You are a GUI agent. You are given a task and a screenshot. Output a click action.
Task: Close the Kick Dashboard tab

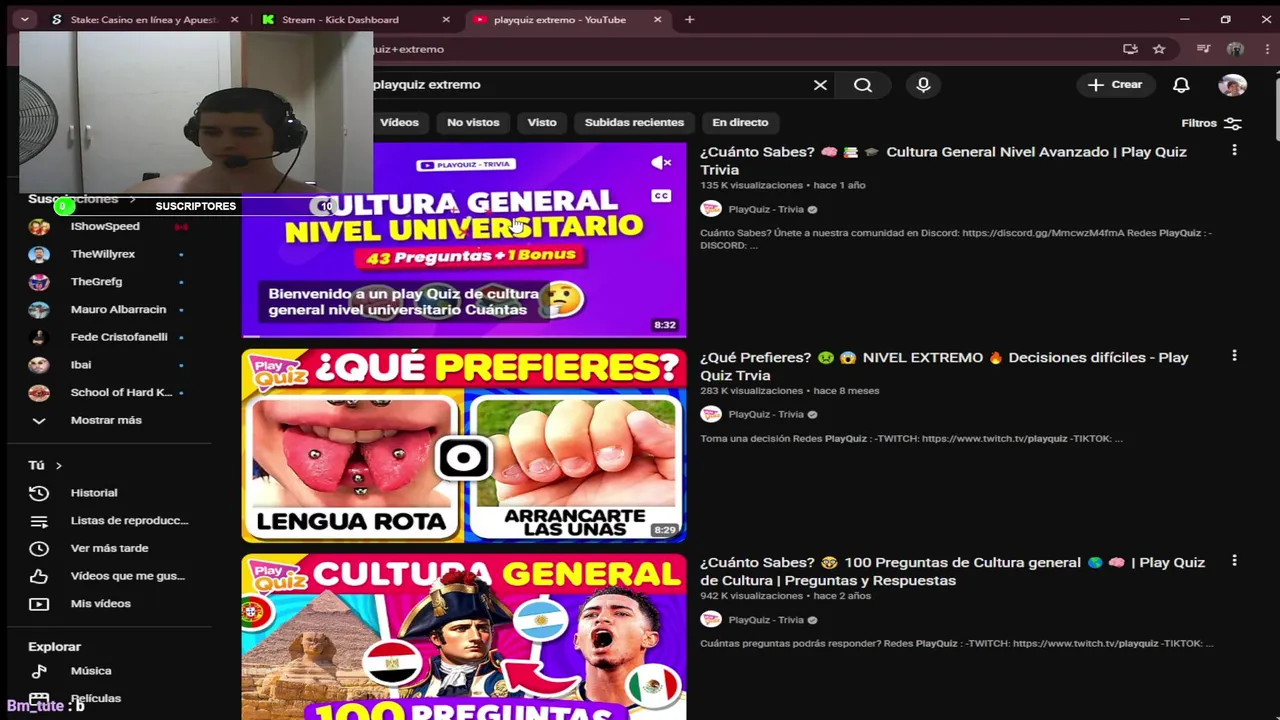point(446,19)
